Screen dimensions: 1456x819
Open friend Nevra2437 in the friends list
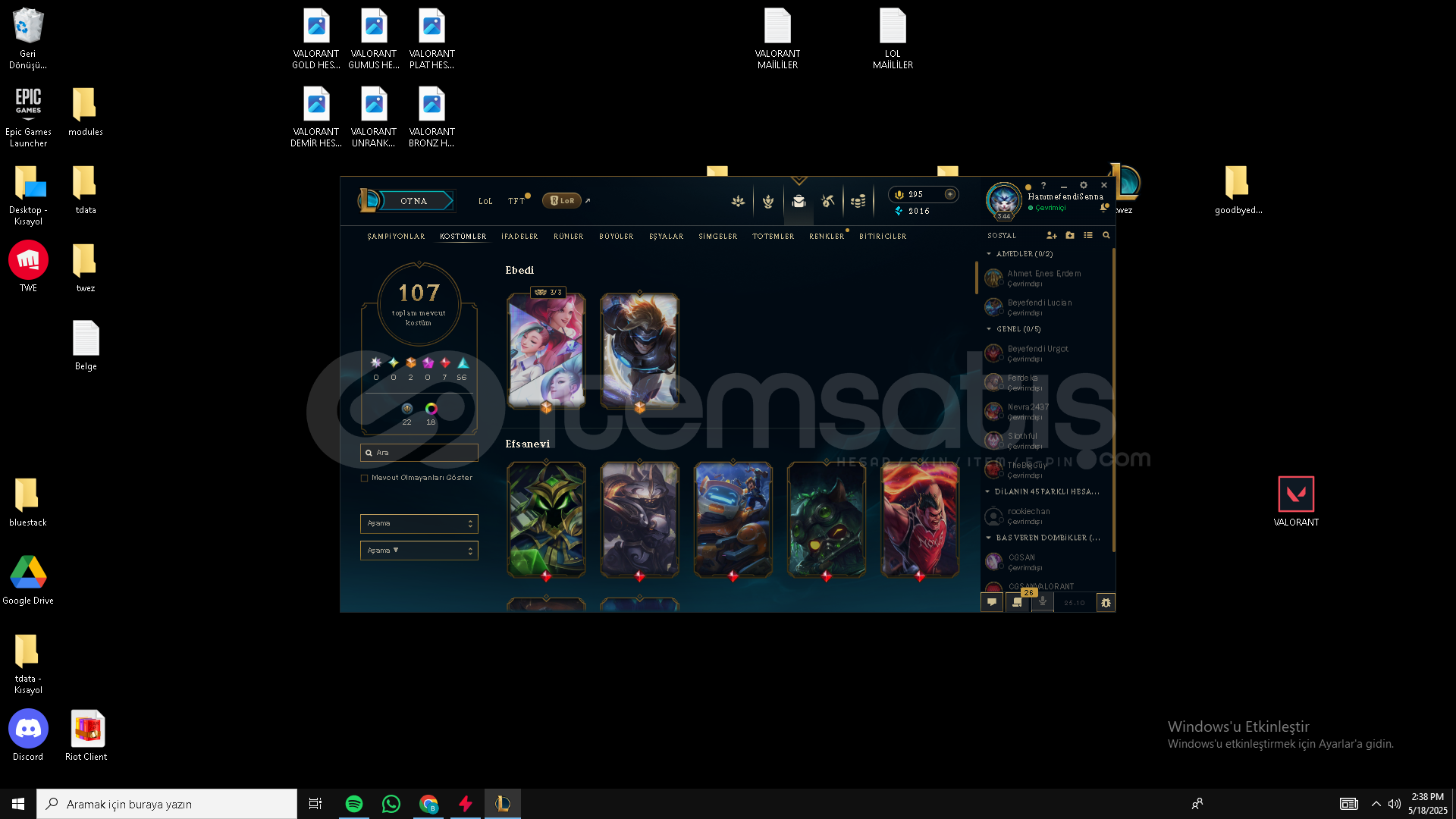(1046, 412)
